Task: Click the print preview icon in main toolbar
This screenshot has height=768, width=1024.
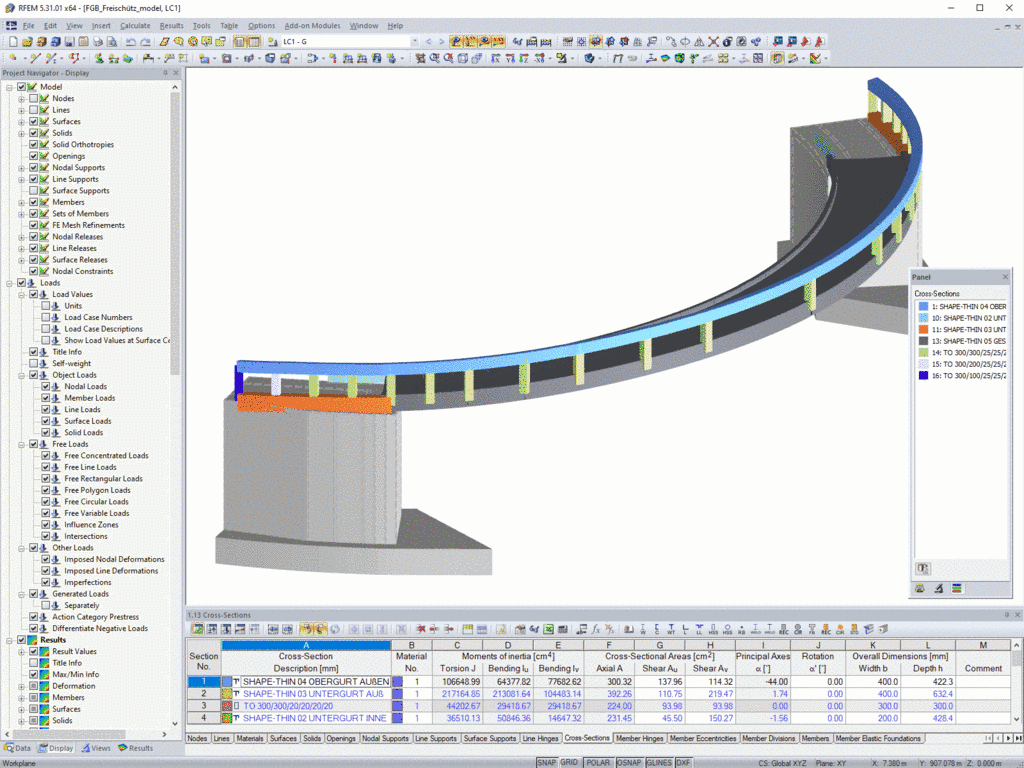Action: [x=112, y=42]
